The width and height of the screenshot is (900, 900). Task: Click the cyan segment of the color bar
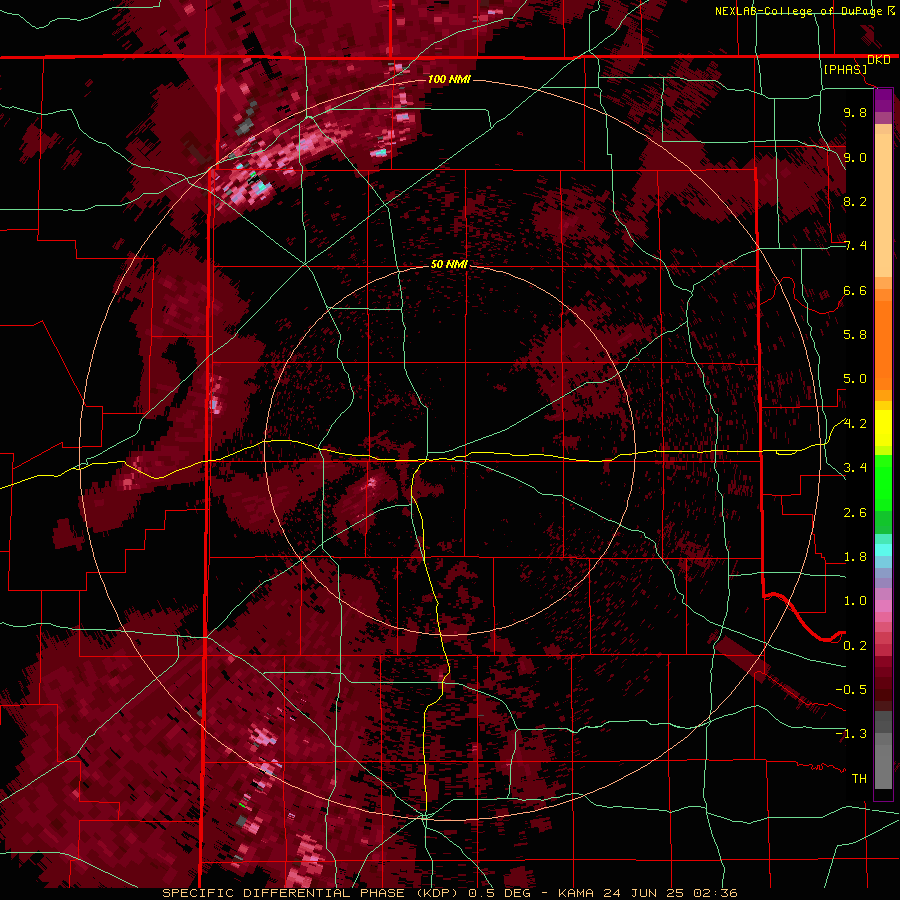(883, 550)
